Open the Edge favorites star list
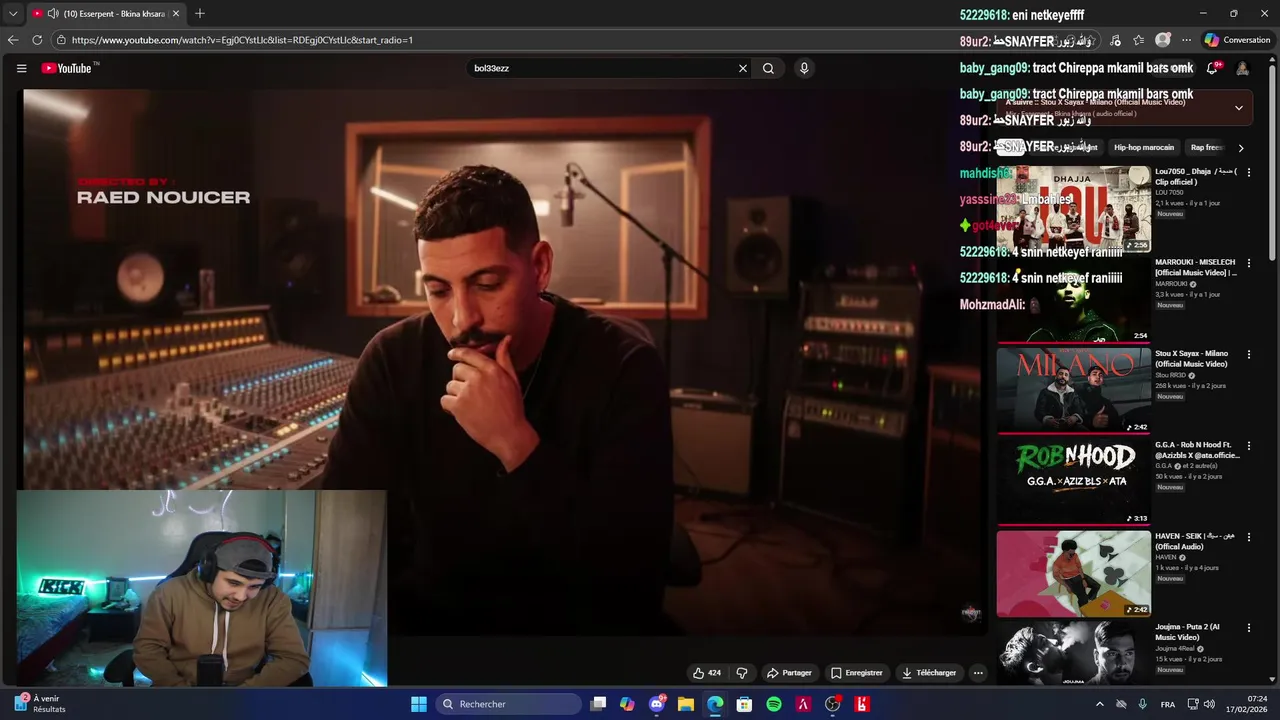 1138,40
